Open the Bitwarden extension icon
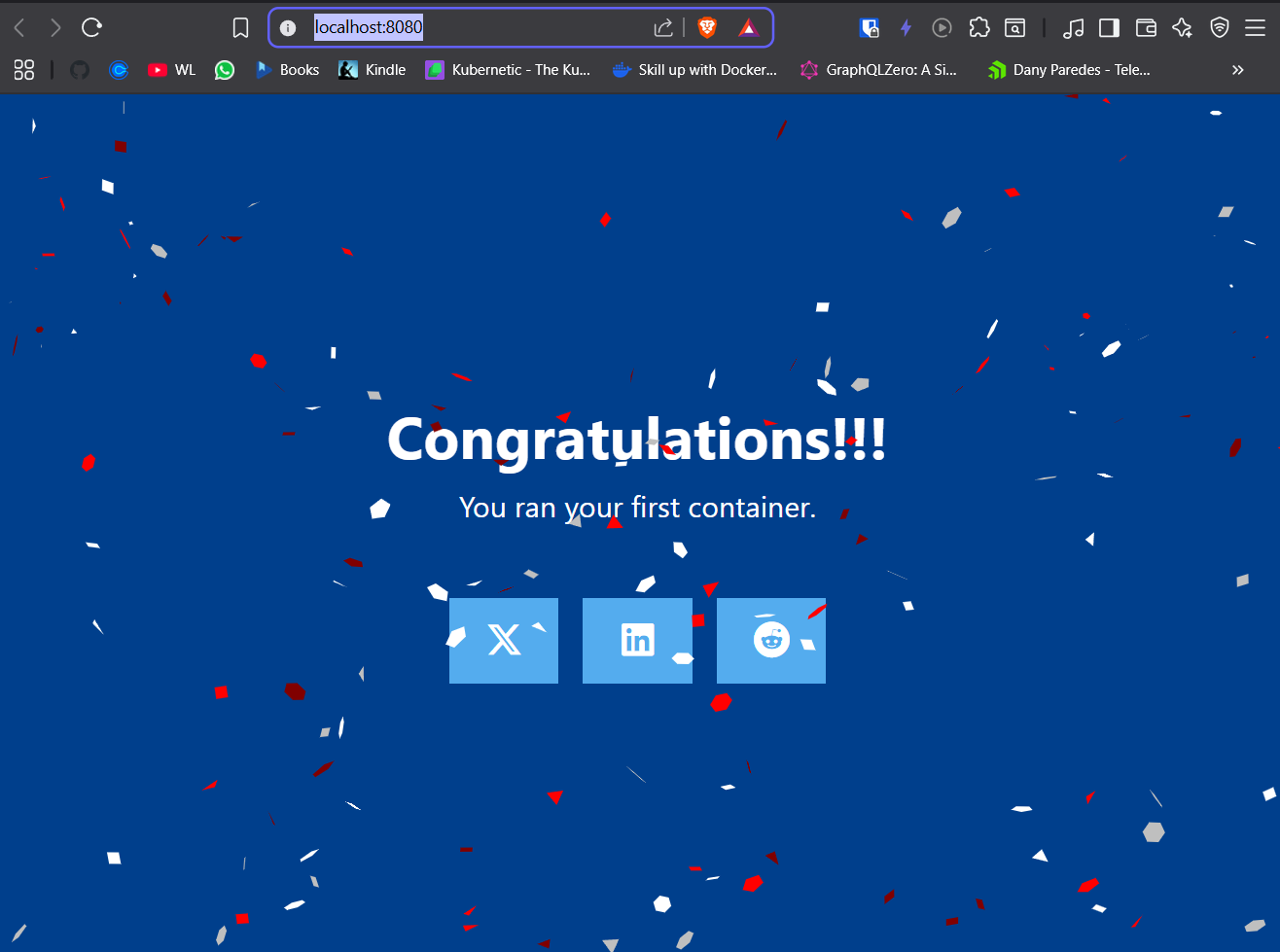 click(x=870, y=28)
